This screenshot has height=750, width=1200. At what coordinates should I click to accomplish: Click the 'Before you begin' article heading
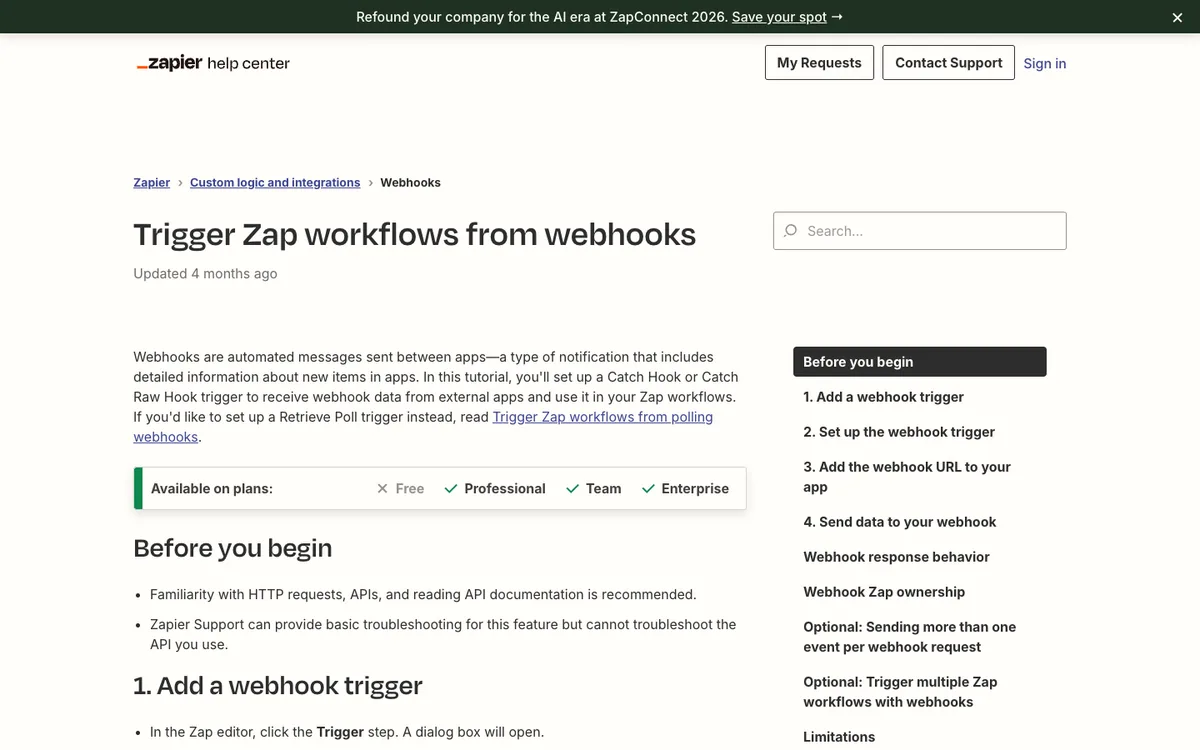(233, 548)
